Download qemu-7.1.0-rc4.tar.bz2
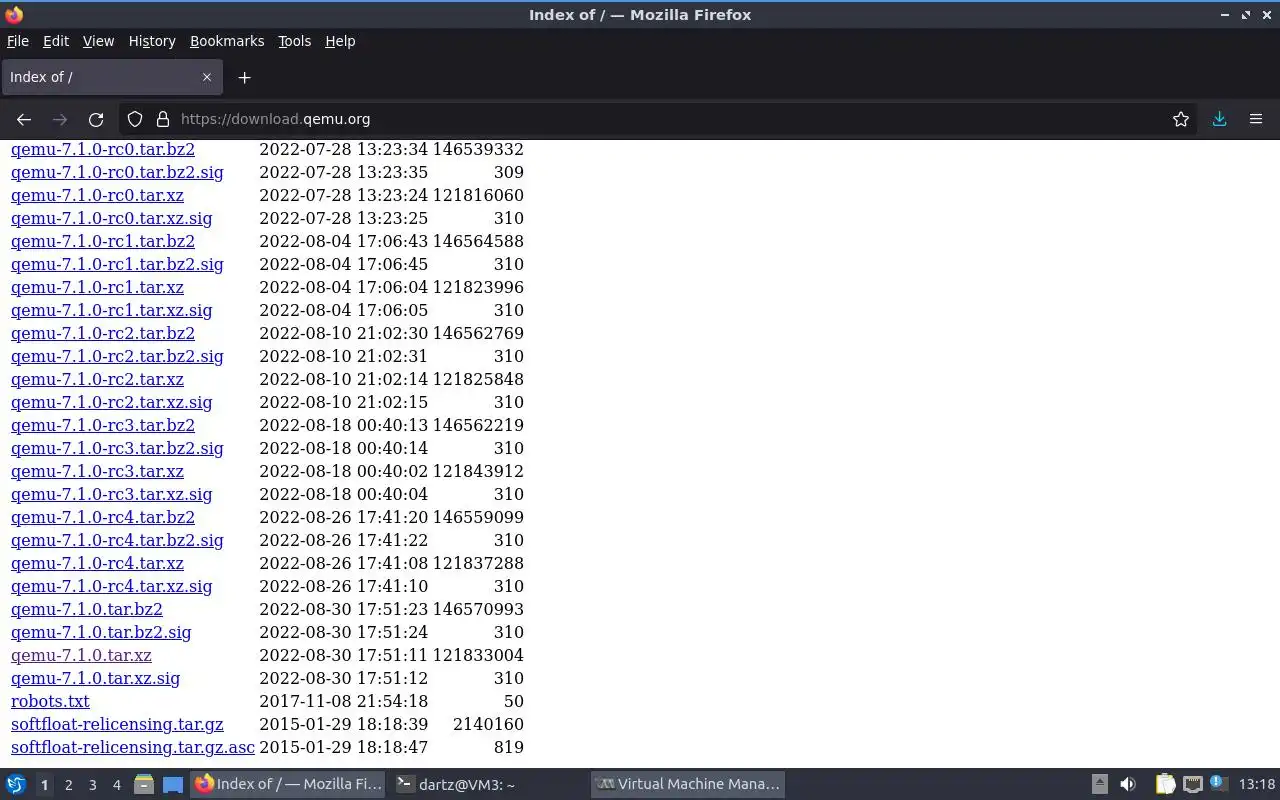Viewport: 1280px width, 800px height. pyautogui.click(x=103, y=517)
